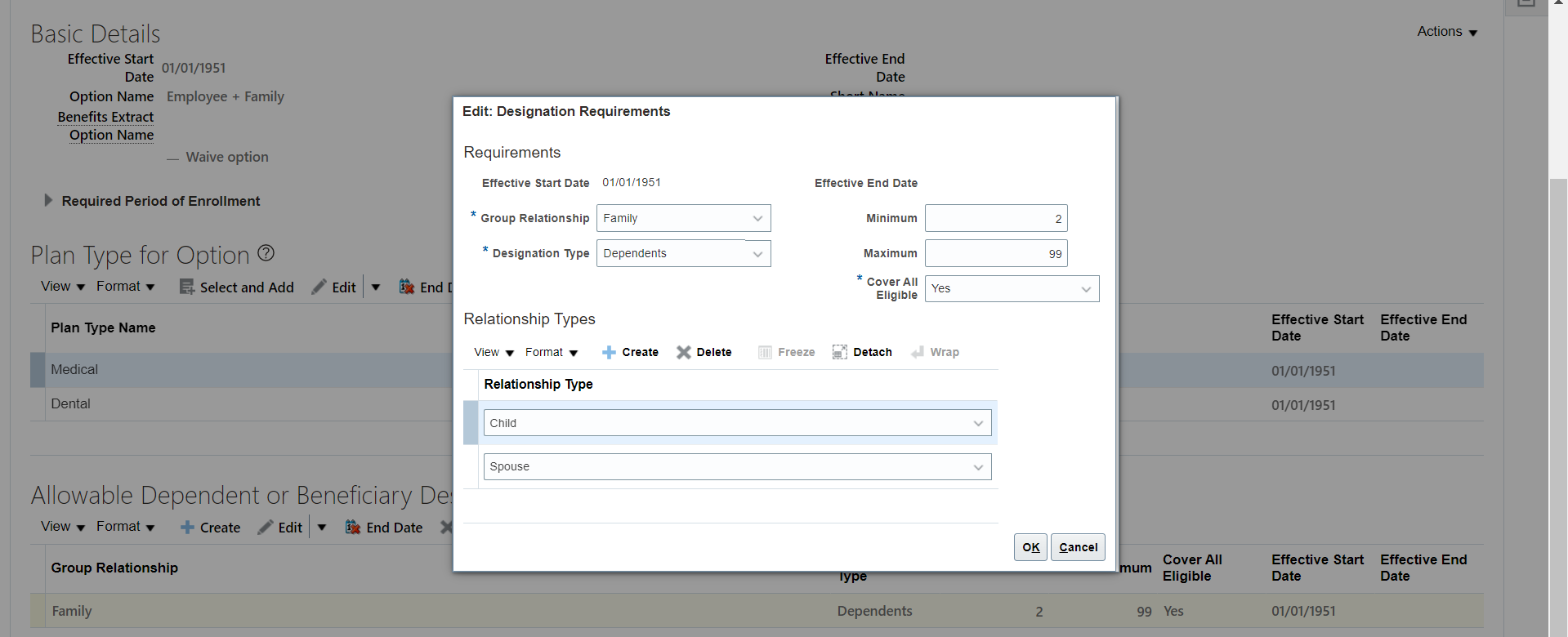Click the 01/01/1951 date in Dental row
This screenshot has width=1568, height=637.
tap(1303, 405)
